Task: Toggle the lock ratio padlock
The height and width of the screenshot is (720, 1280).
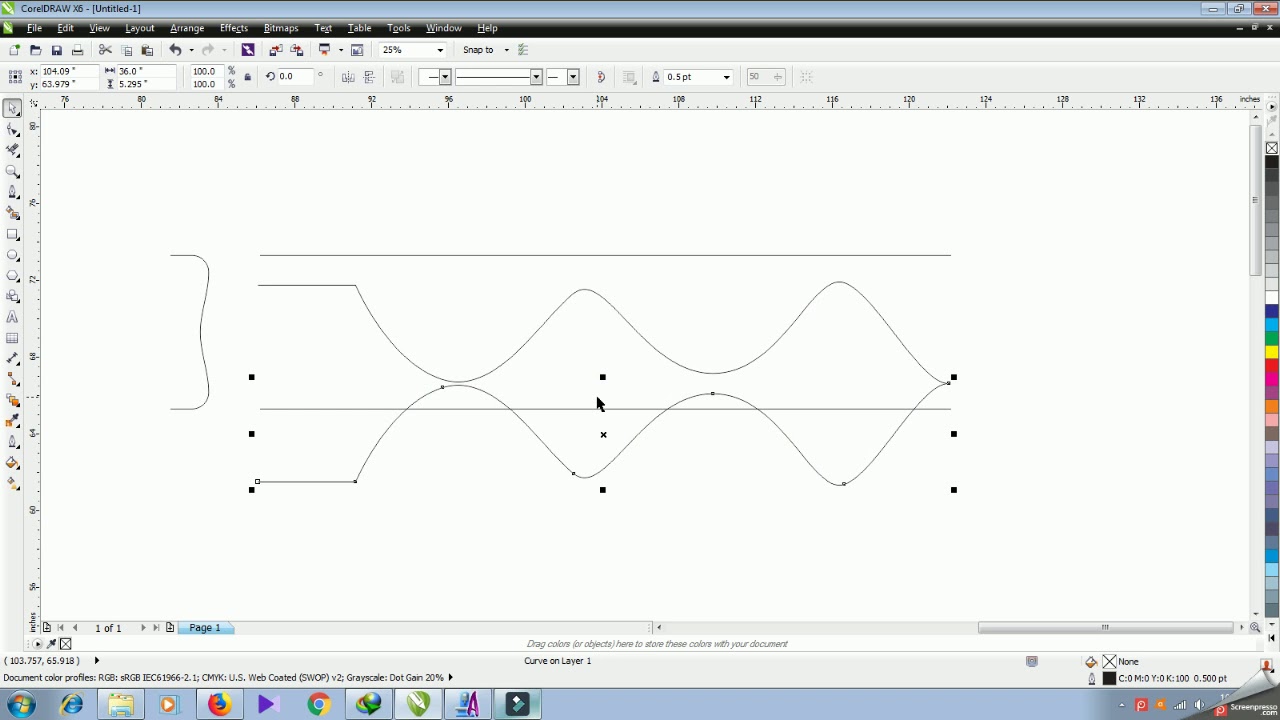Action: [x=248, y=77]
